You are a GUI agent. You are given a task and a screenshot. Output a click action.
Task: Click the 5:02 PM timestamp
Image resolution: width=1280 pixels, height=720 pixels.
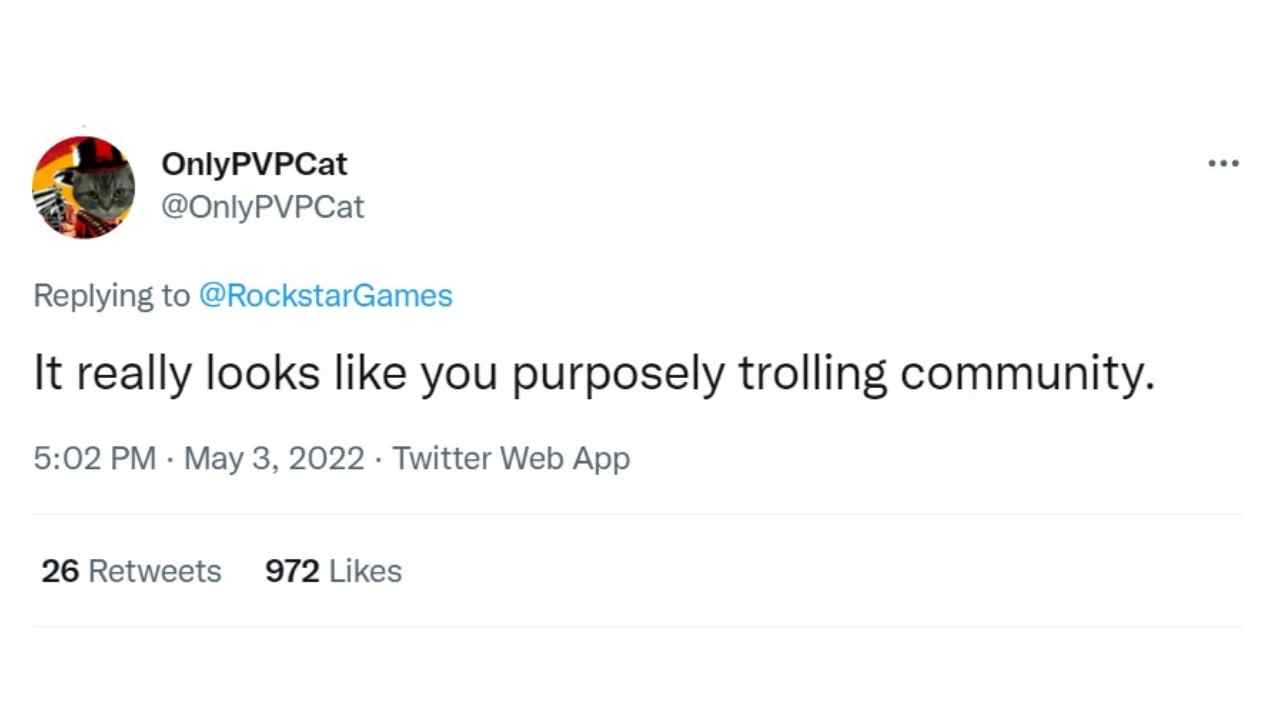point(94,459)
